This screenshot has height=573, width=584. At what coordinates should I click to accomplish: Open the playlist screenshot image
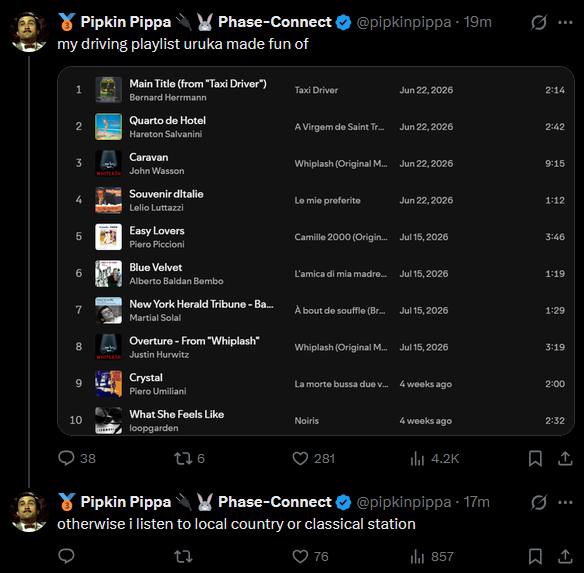point(316,251)
